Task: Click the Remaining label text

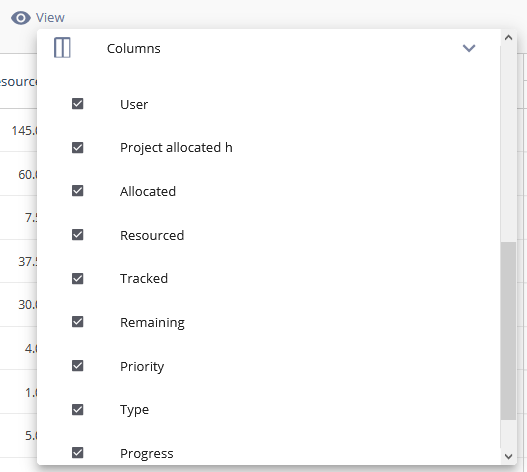Action: pos(152,323)
